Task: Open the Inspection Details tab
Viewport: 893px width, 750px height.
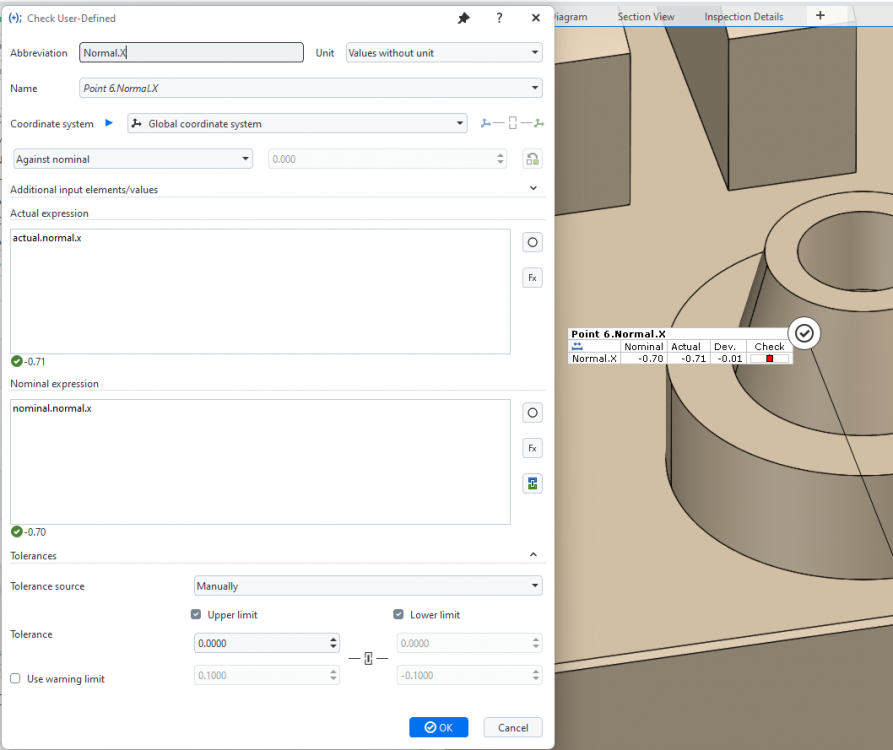Action: [x=743, y=16]
